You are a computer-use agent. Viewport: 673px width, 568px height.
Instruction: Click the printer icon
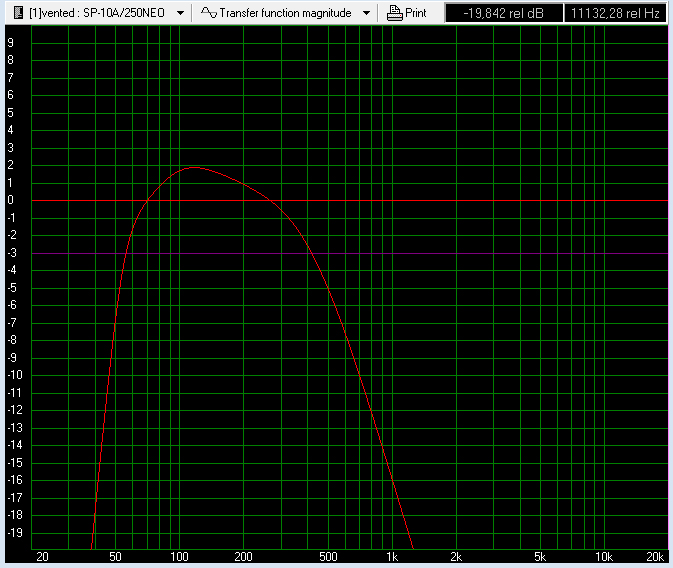pos(394,13)
